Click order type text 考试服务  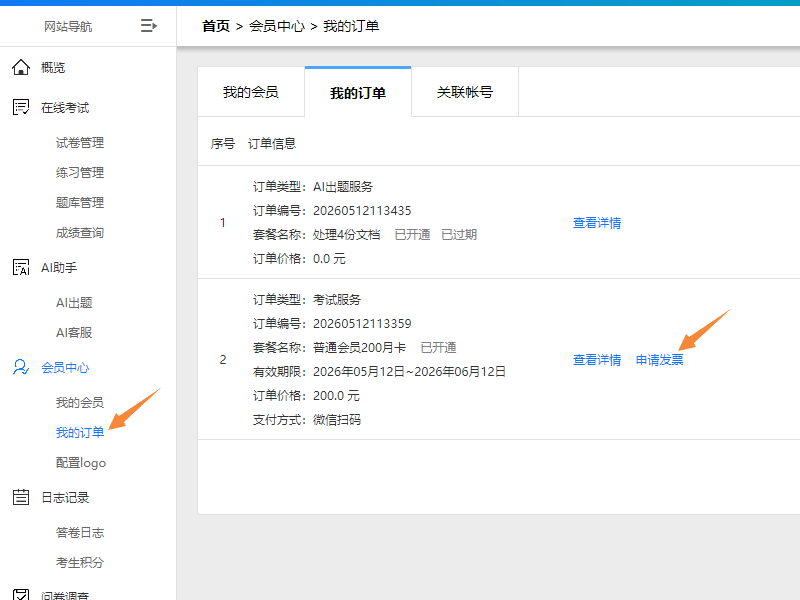coord(337,299)
